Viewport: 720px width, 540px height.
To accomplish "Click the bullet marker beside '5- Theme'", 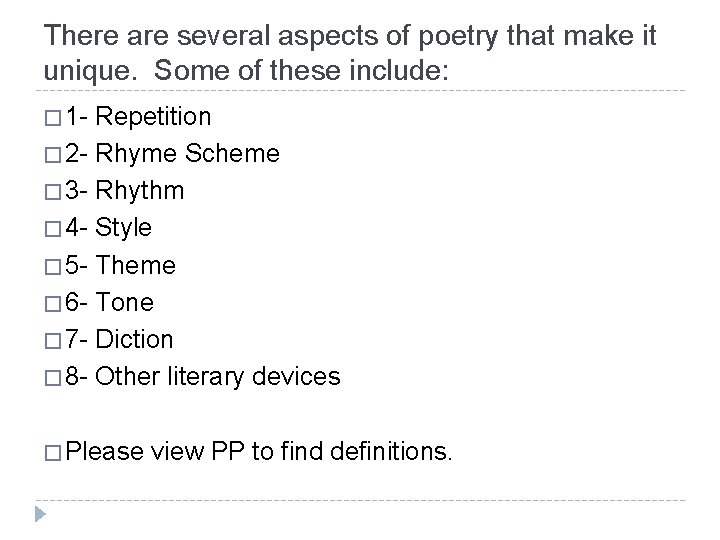I will (52, 266).
